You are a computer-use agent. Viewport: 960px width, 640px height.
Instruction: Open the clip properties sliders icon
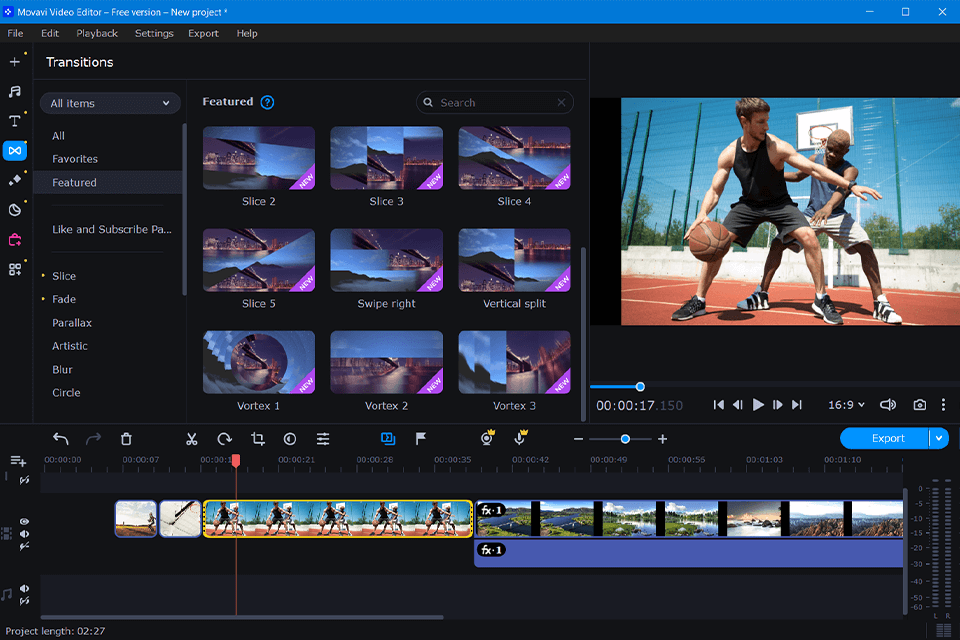pyautogui.click(x=323, y=439)
